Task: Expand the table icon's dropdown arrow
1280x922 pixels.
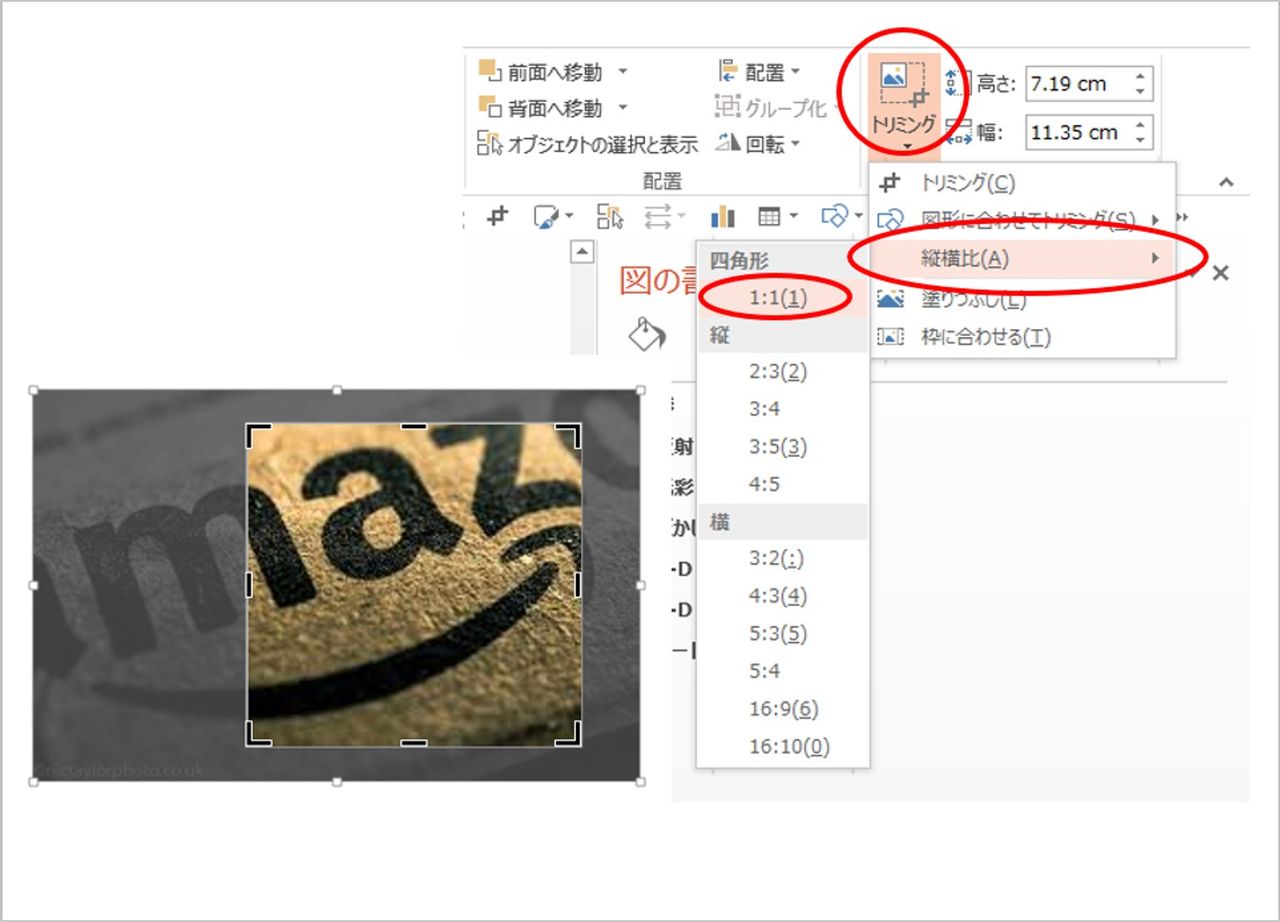Action: [793, 216]
